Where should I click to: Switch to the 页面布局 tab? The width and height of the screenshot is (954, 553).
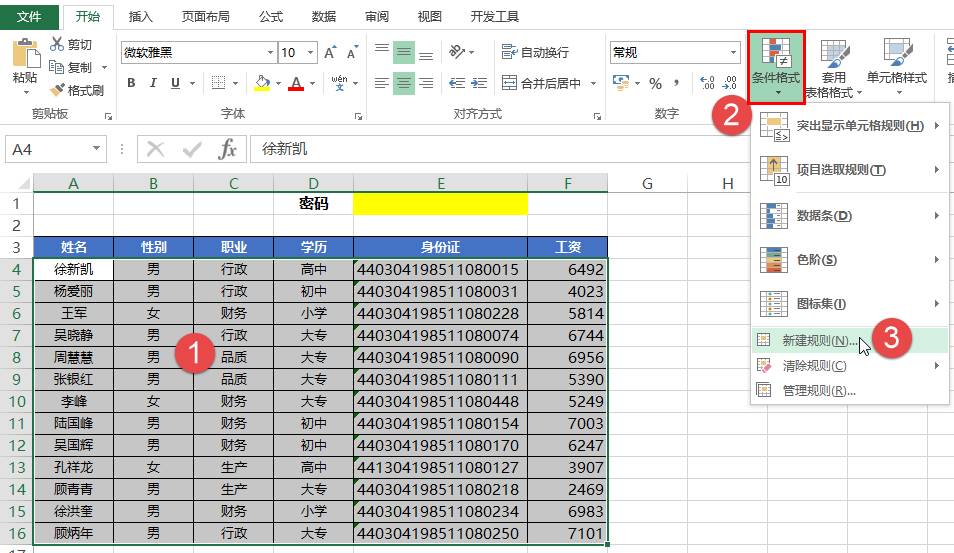coord(206,16)
